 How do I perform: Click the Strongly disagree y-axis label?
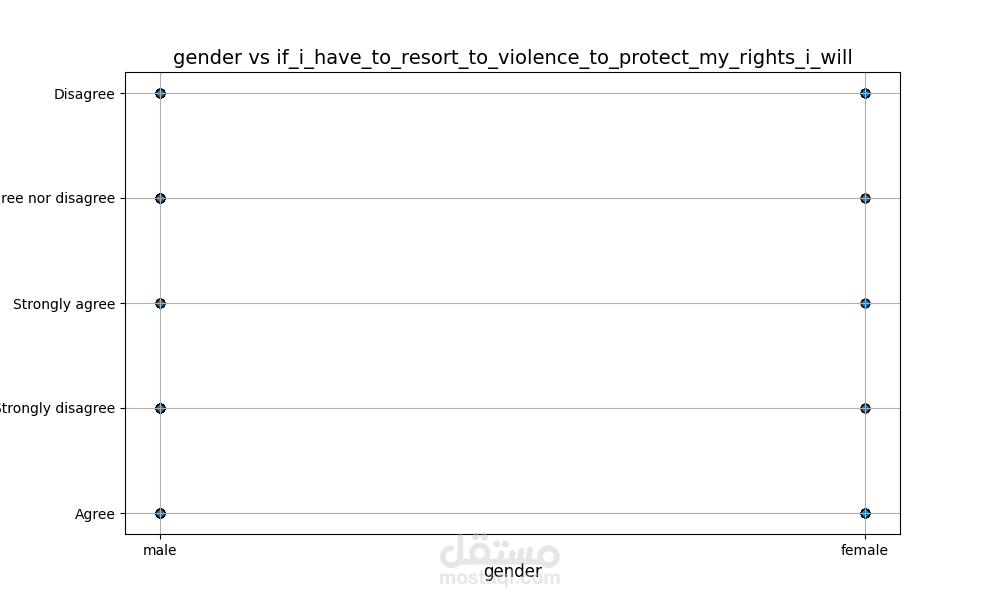pyautogui.click(x=56, y=408)
